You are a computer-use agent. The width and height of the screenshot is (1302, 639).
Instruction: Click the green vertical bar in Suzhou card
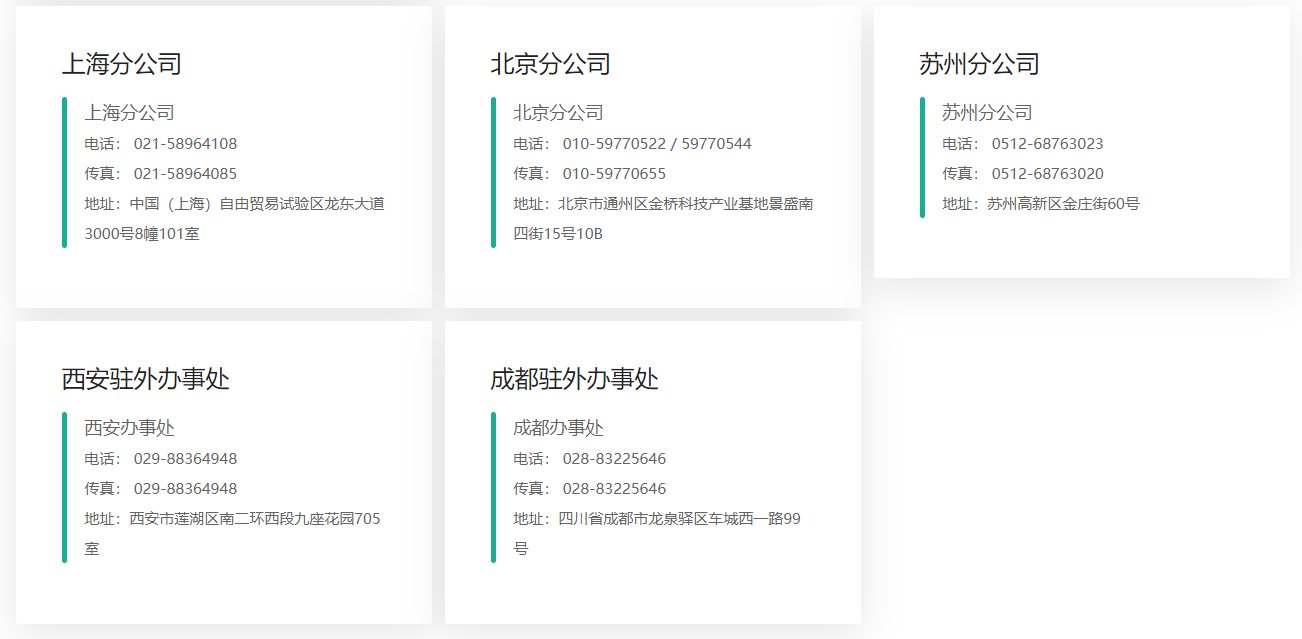pos(922,157)
